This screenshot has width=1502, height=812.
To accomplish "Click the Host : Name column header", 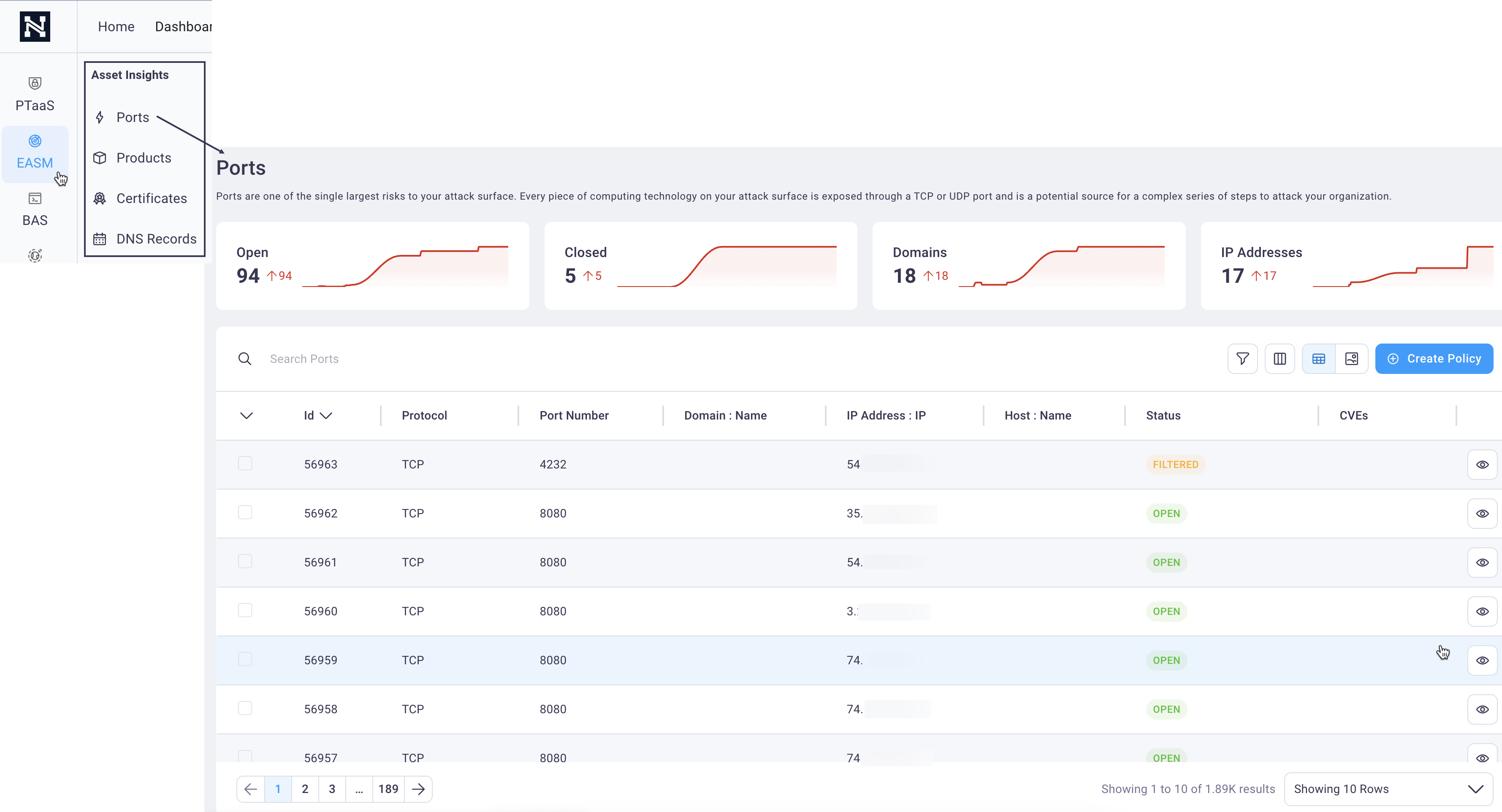I will (x=1037, y=416).
